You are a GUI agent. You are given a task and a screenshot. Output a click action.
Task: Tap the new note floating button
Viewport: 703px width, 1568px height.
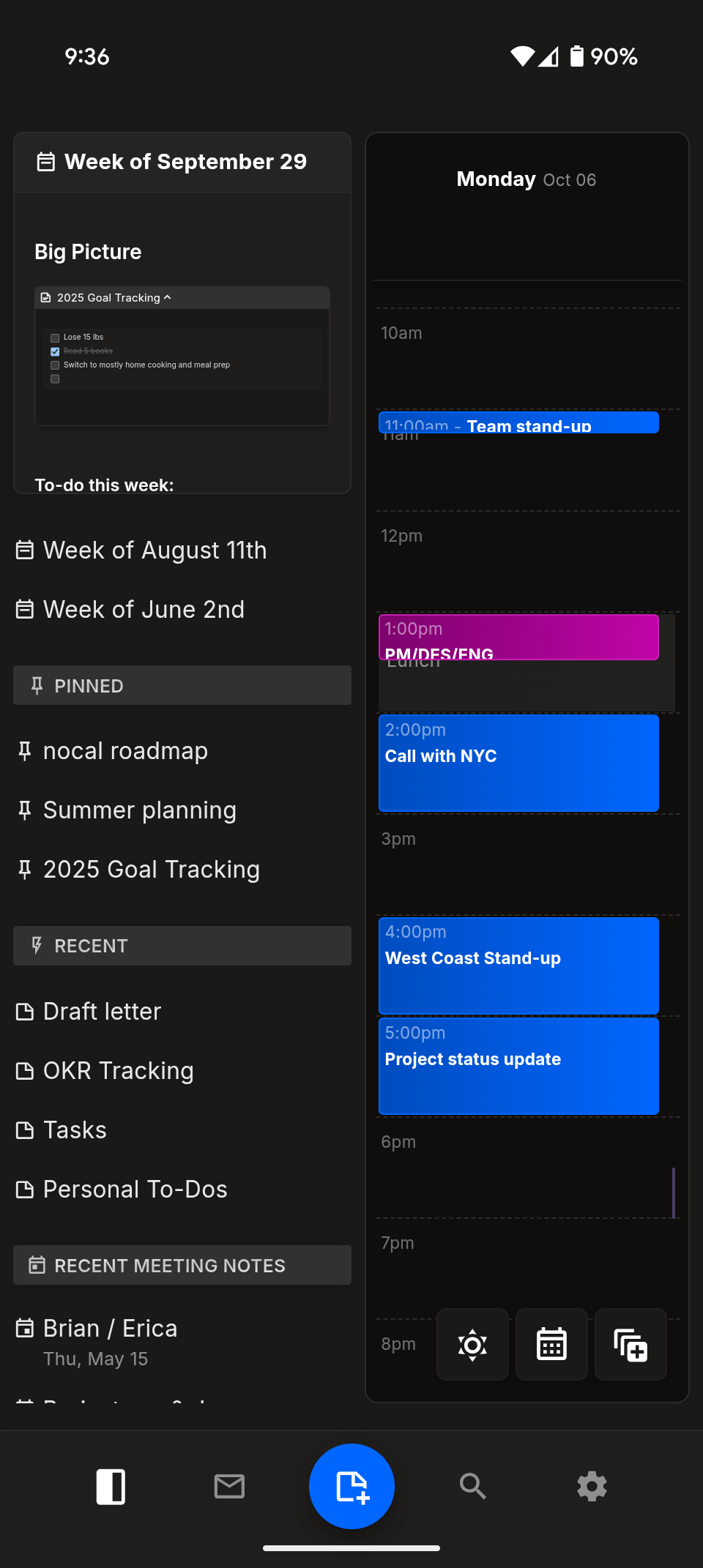pos(351,1486)
